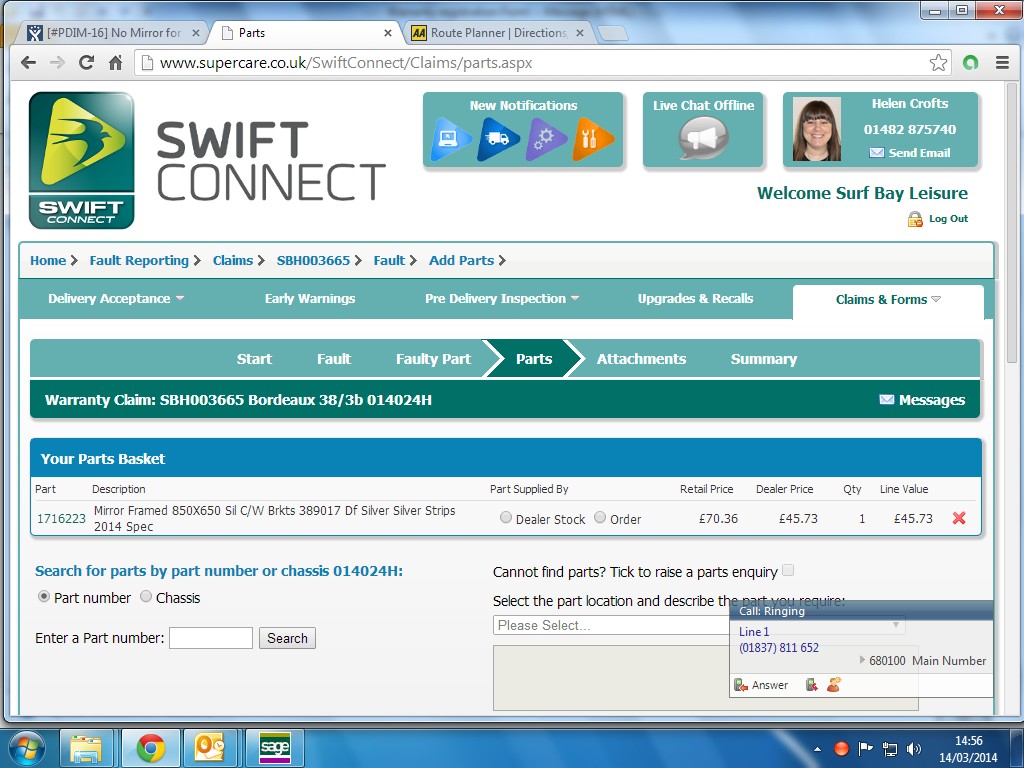
Task: Click the Send Email envelope icon
Action: [876, 153]
